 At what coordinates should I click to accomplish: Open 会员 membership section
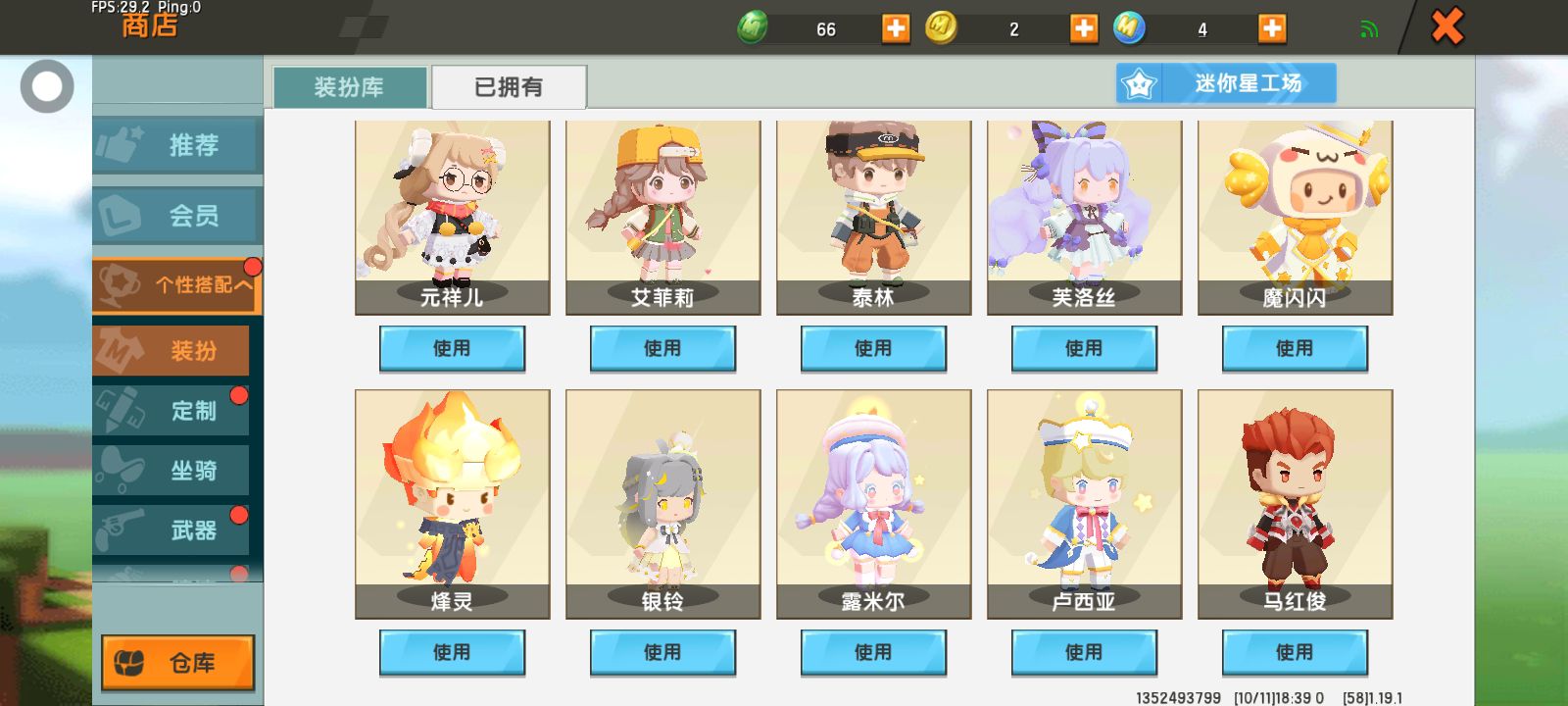tap(177, 216)
